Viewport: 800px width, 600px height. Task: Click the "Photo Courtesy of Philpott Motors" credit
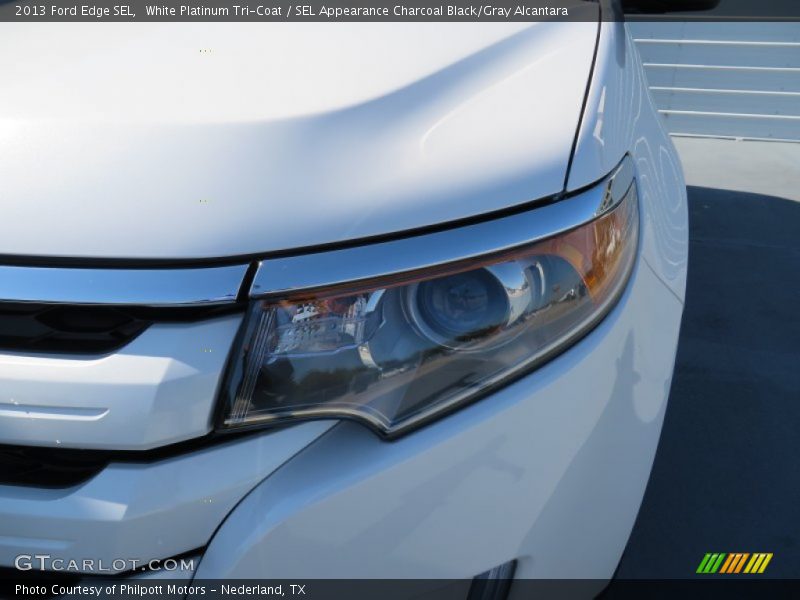(x=110, y=590)
